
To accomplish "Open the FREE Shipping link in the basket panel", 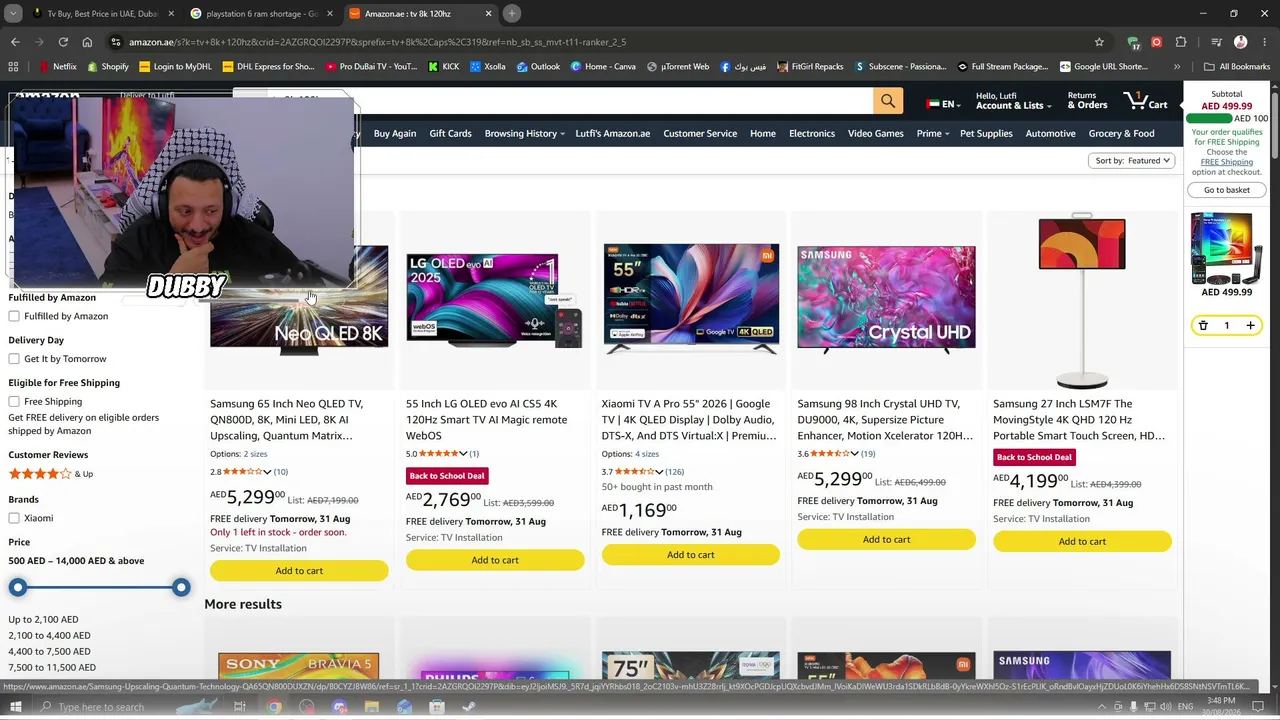I will click(x=1226, y=162).
